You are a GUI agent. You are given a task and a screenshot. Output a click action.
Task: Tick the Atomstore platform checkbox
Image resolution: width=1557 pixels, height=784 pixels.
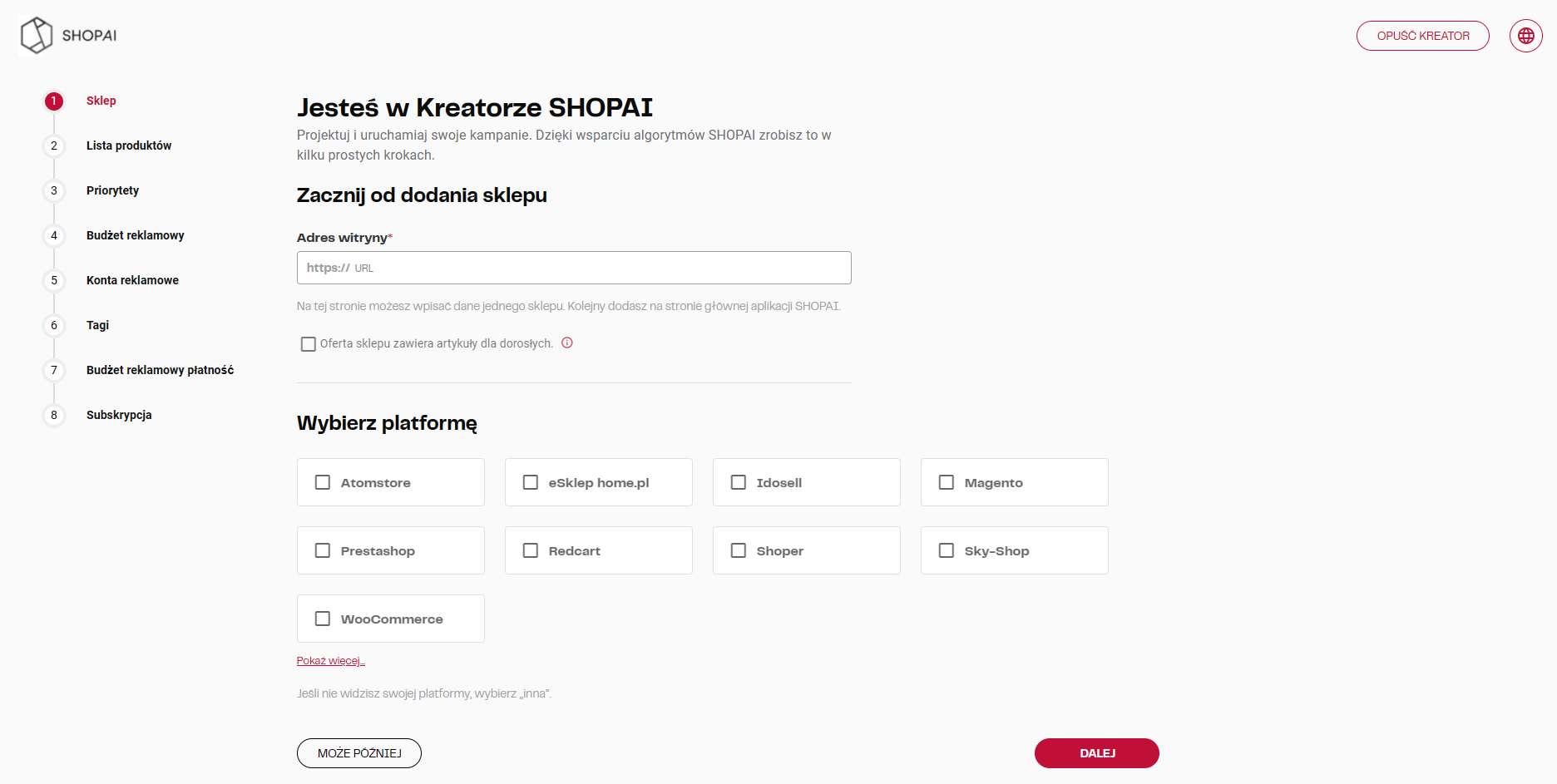tap(323, 482)
